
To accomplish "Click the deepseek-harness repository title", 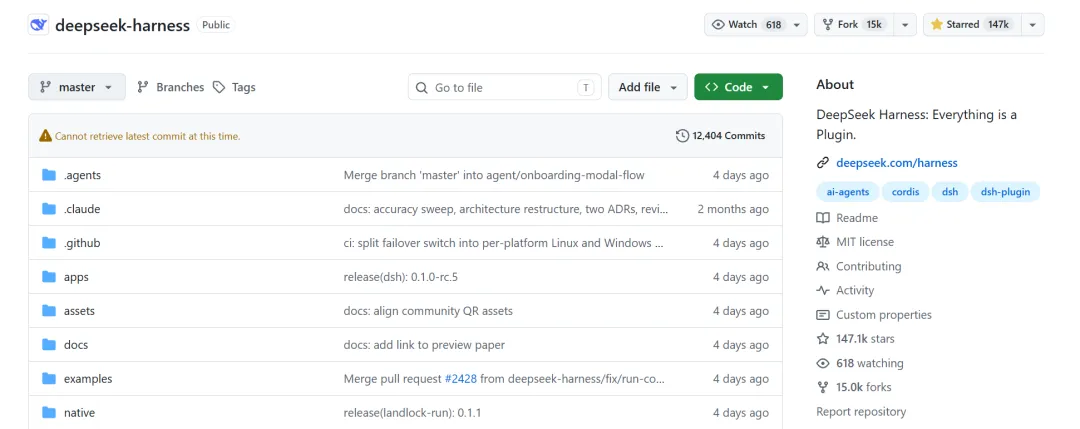I will (122, 25).
